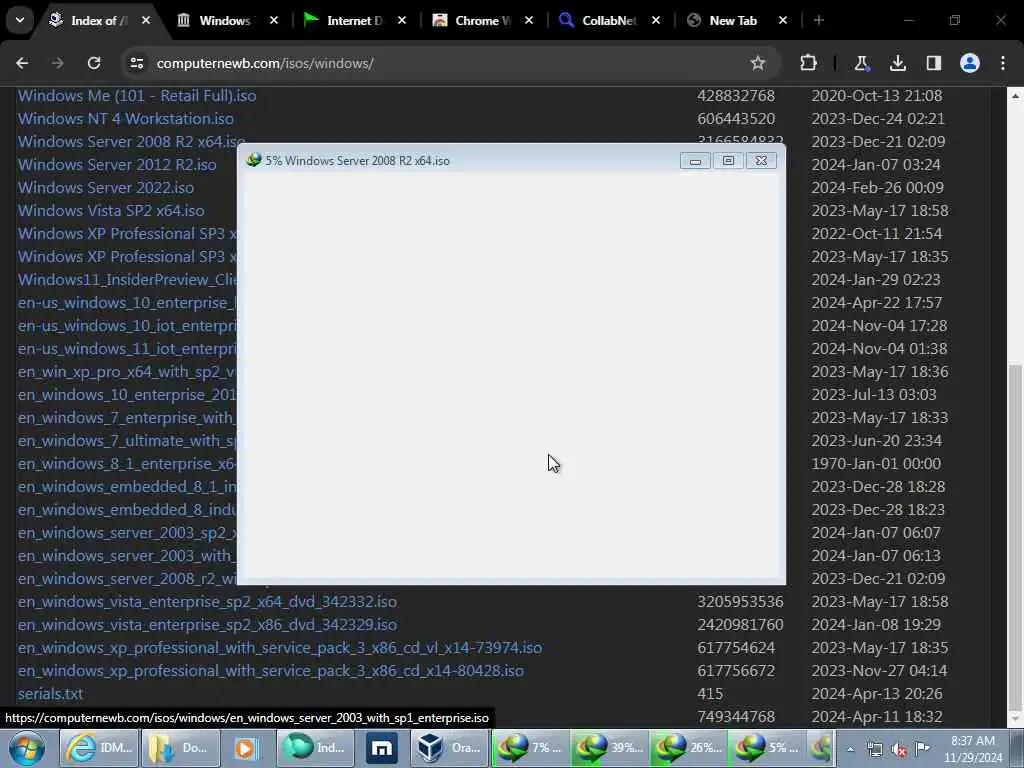Open the Maxthon taskbar icon
This screenshot has height=768, width=1024.
(x=381, y=748)
